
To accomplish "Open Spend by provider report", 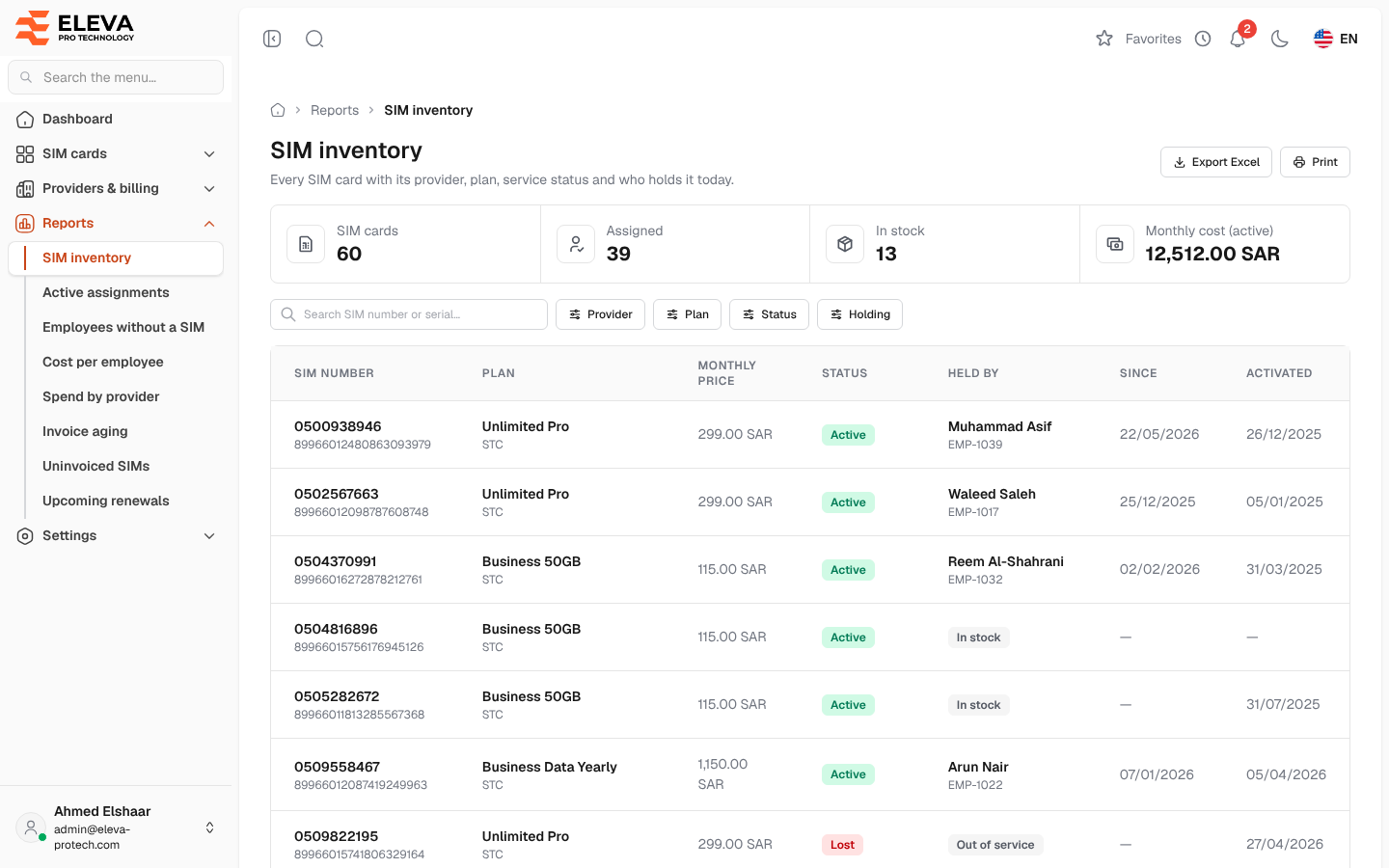I will tap(101, 397).
